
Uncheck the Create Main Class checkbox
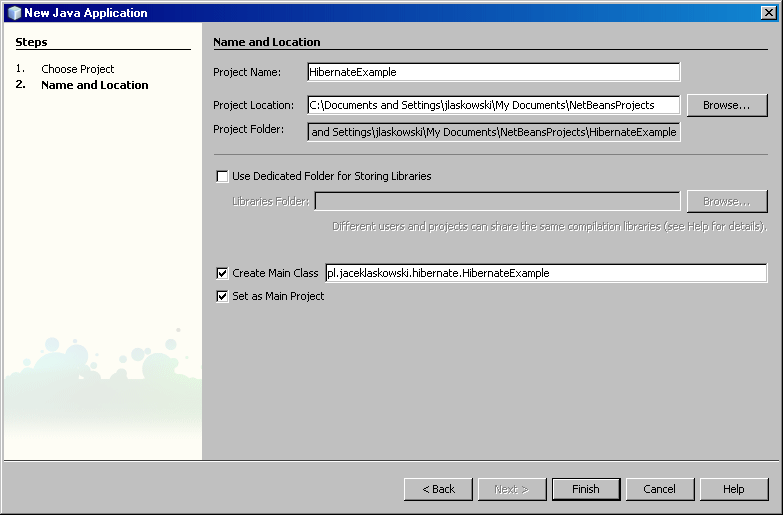click(222, 273)
